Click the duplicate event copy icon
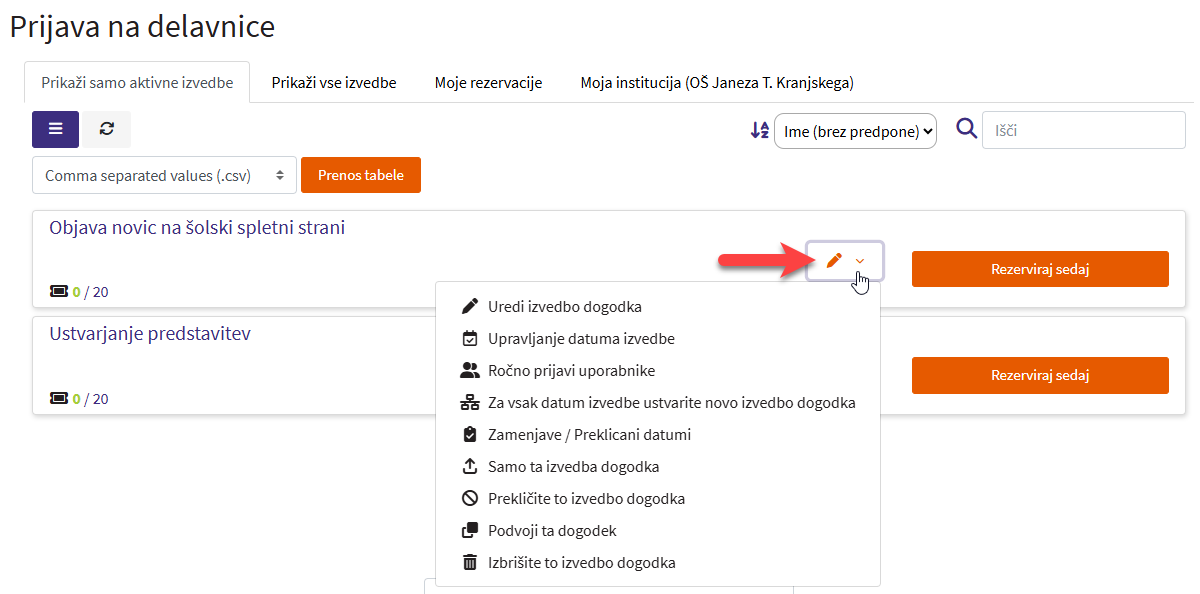 (469, 531)
